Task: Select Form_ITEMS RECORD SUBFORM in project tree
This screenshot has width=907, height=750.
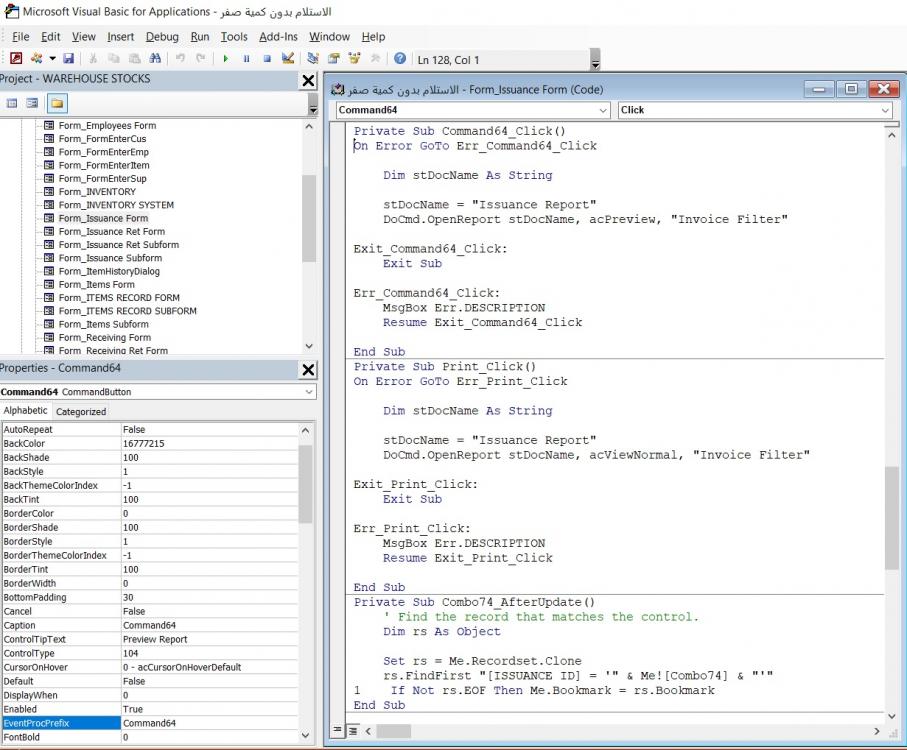Action: 127,311
